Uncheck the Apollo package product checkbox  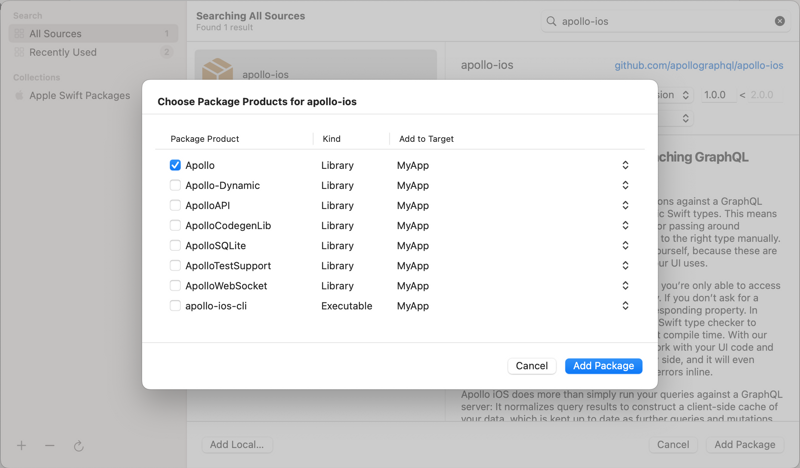click(x=175, y=165)
